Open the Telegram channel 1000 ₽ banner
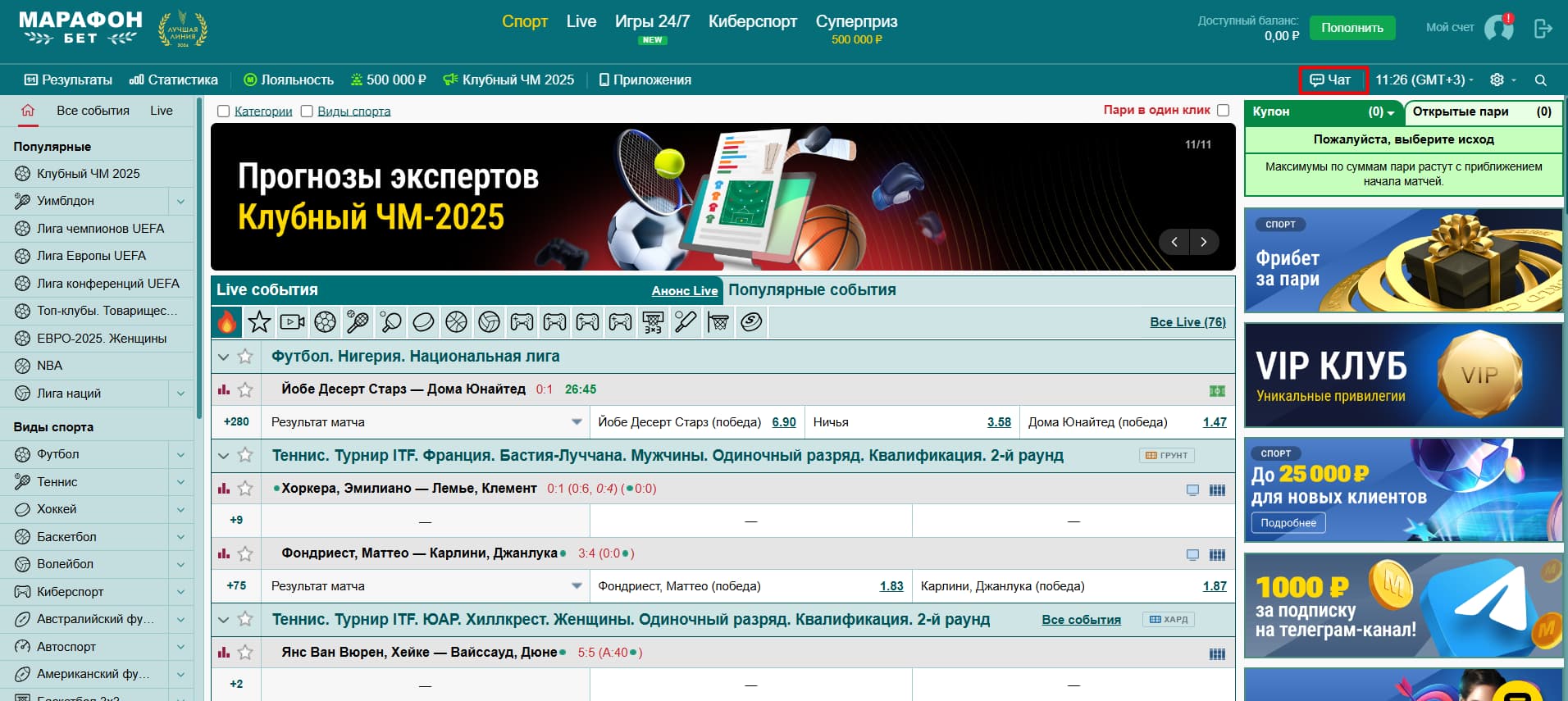1568x701 pixels. tap(1403, 605)
